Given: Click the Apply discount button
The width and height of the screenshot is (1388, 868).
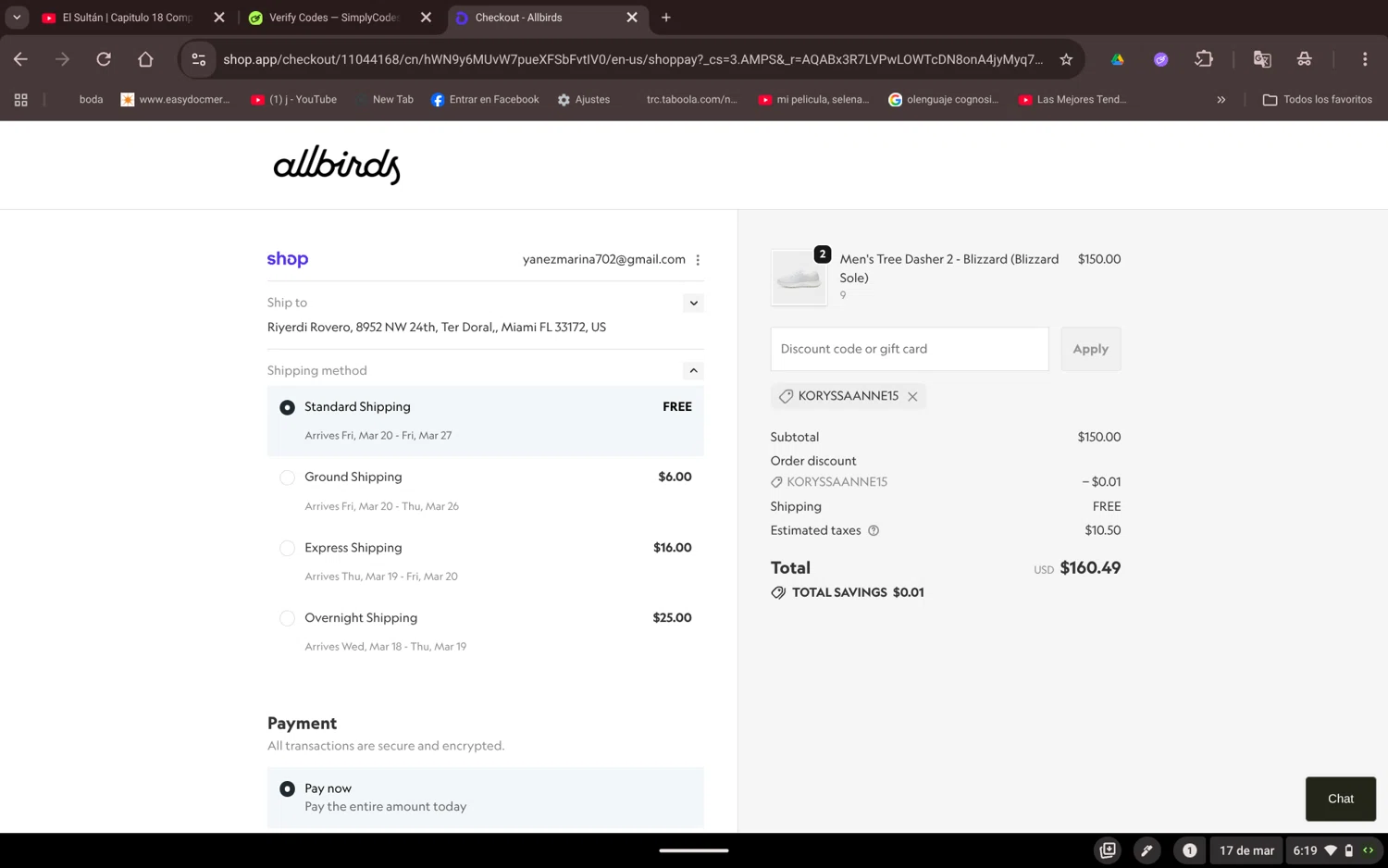Looking at the screenshot, I should click(x=1090, y=349).
